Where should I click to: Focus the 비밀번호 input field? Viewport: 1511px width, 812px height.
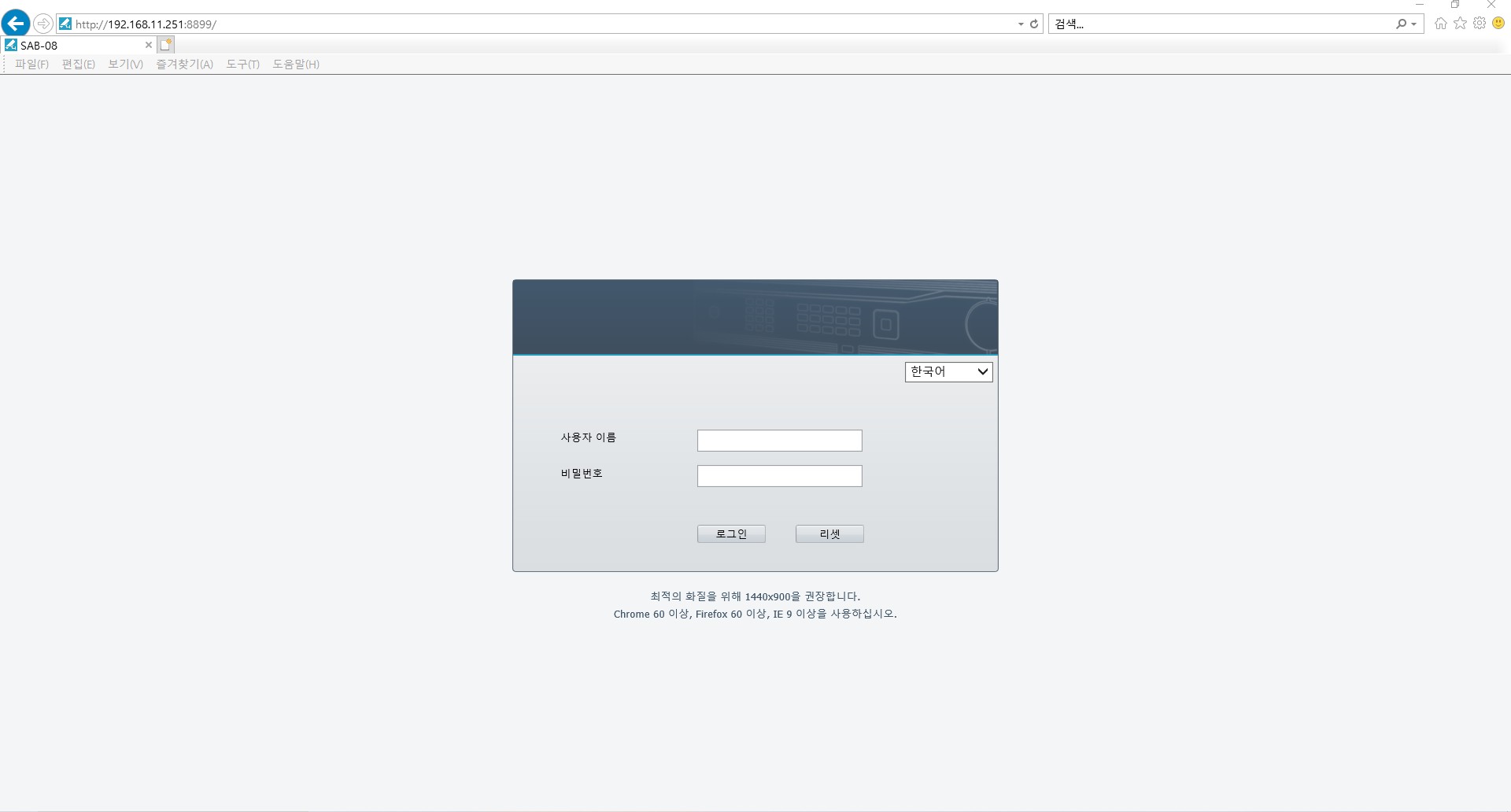pyautogui.click(x=779, y=476)
